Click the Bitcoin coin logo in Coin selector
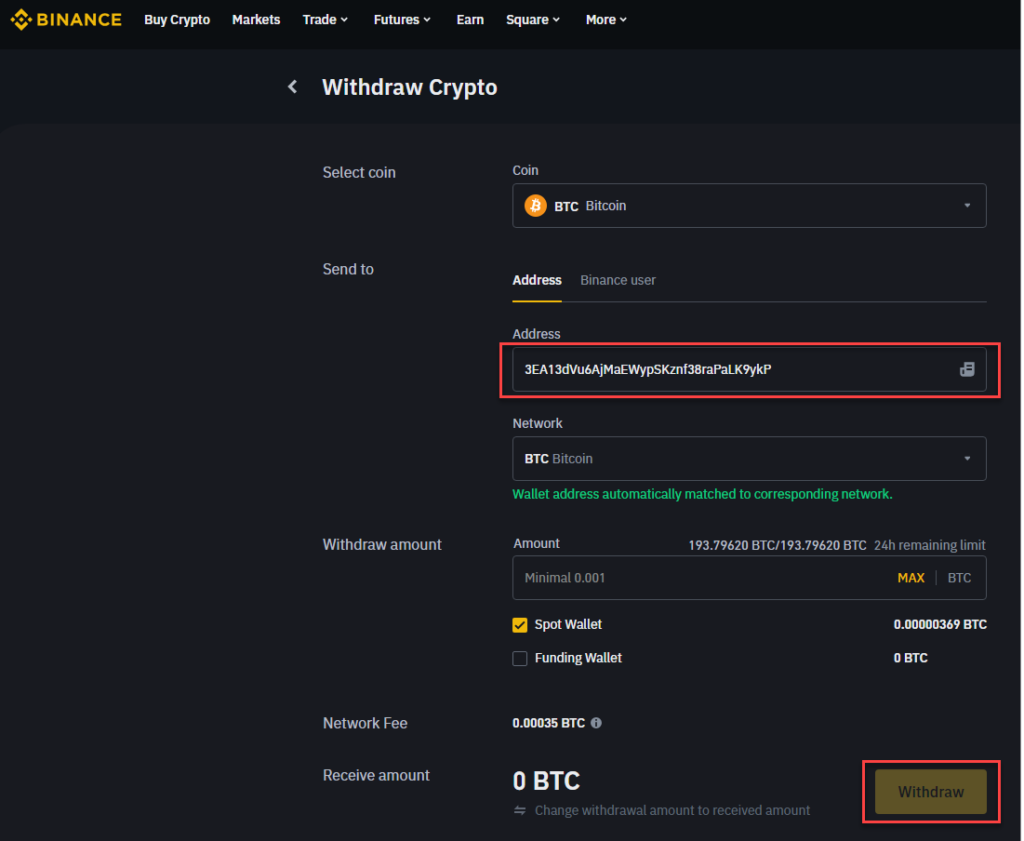1024x841 pixels. [535, 205]
